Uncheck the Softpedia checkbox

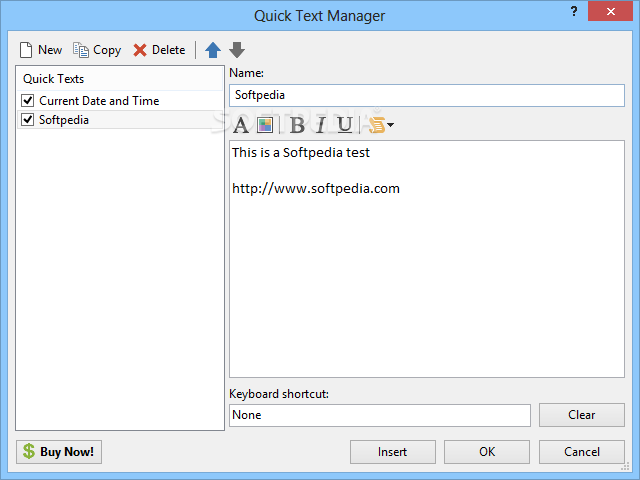[28, 120]
